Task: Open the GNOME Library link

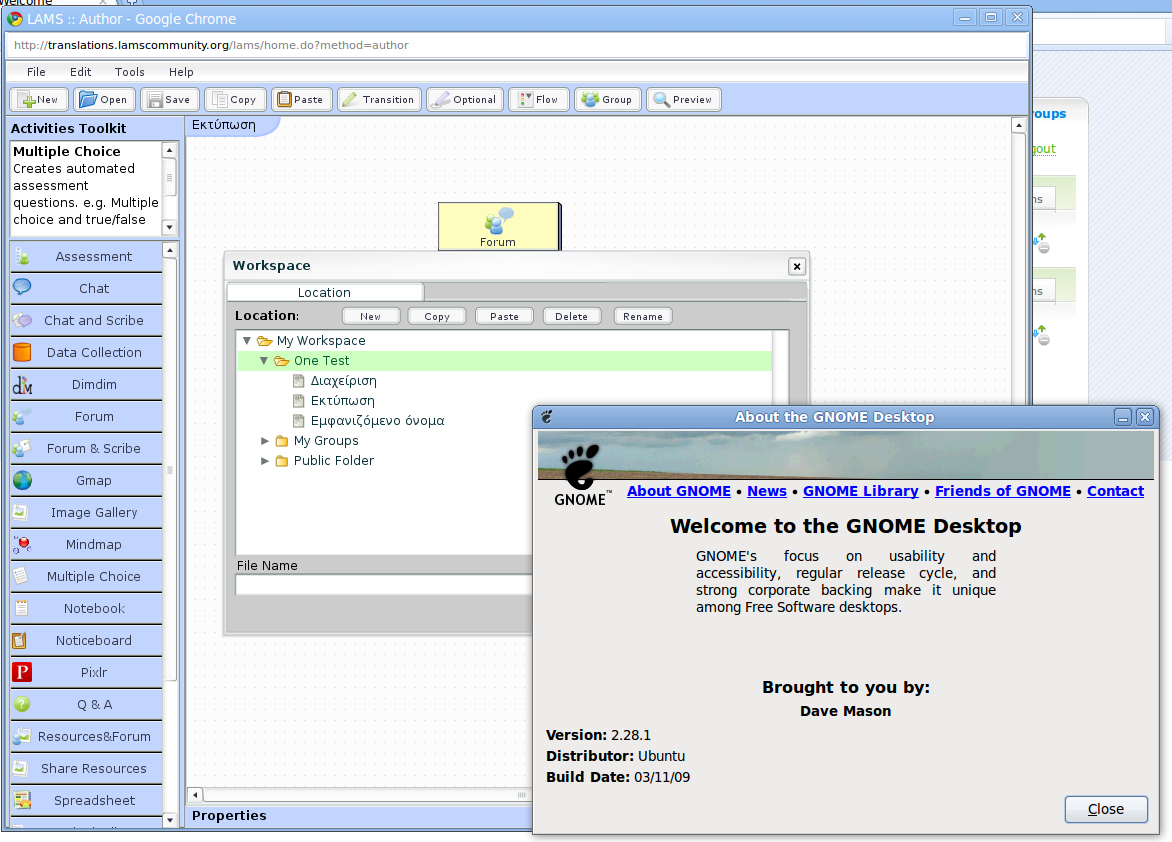Action: click(860, 491)
